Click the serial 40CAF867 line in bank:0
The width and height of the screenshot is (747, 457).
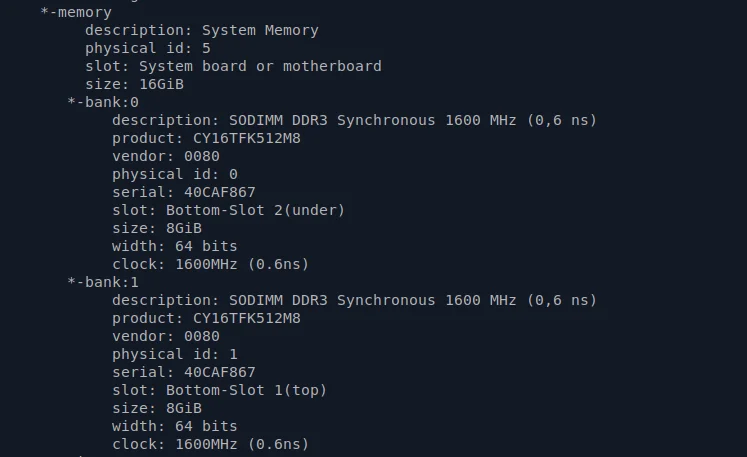183,192
